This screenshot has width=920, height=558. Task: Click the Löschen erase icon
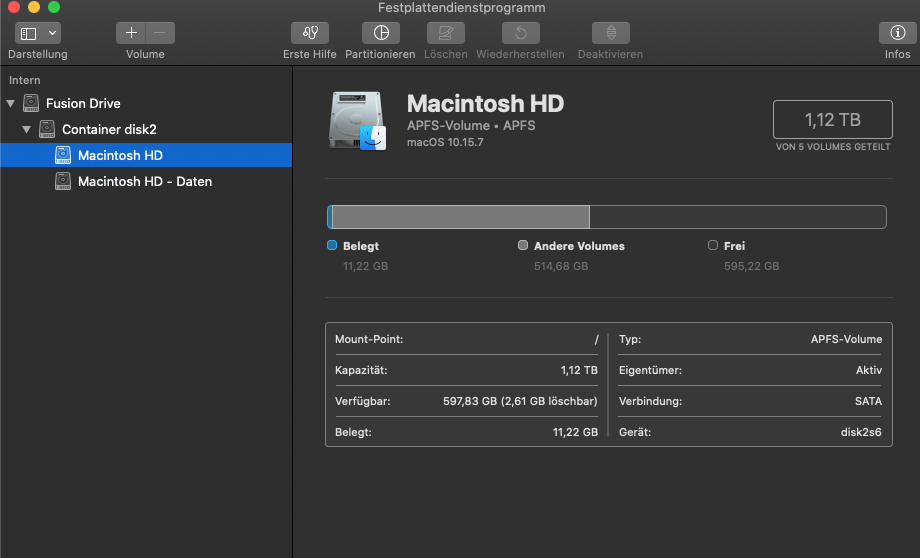(x=445, y=33)
